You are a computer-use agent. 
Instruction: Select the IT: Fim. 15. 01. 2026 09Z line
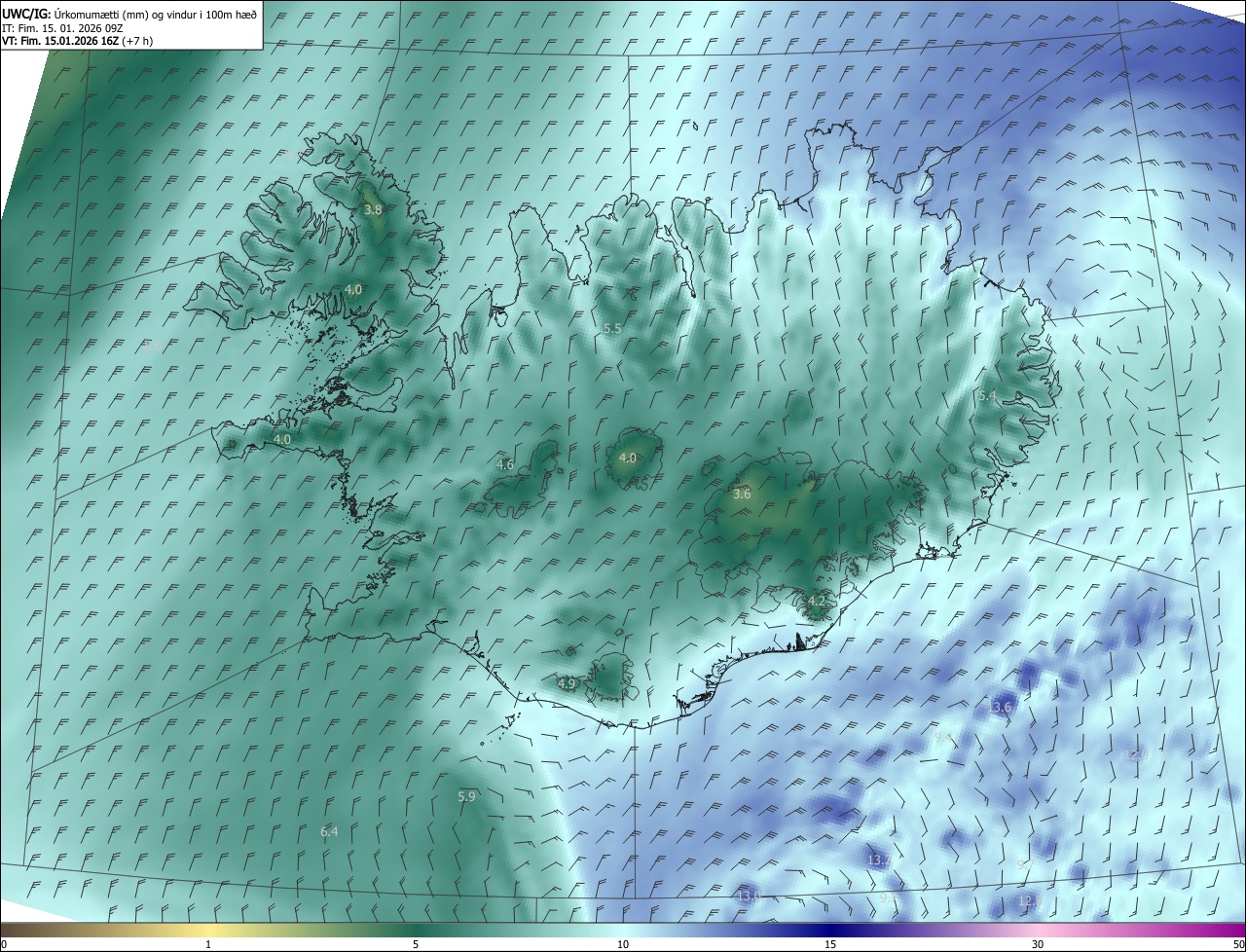pyautogui.click(x=62, y=28)
